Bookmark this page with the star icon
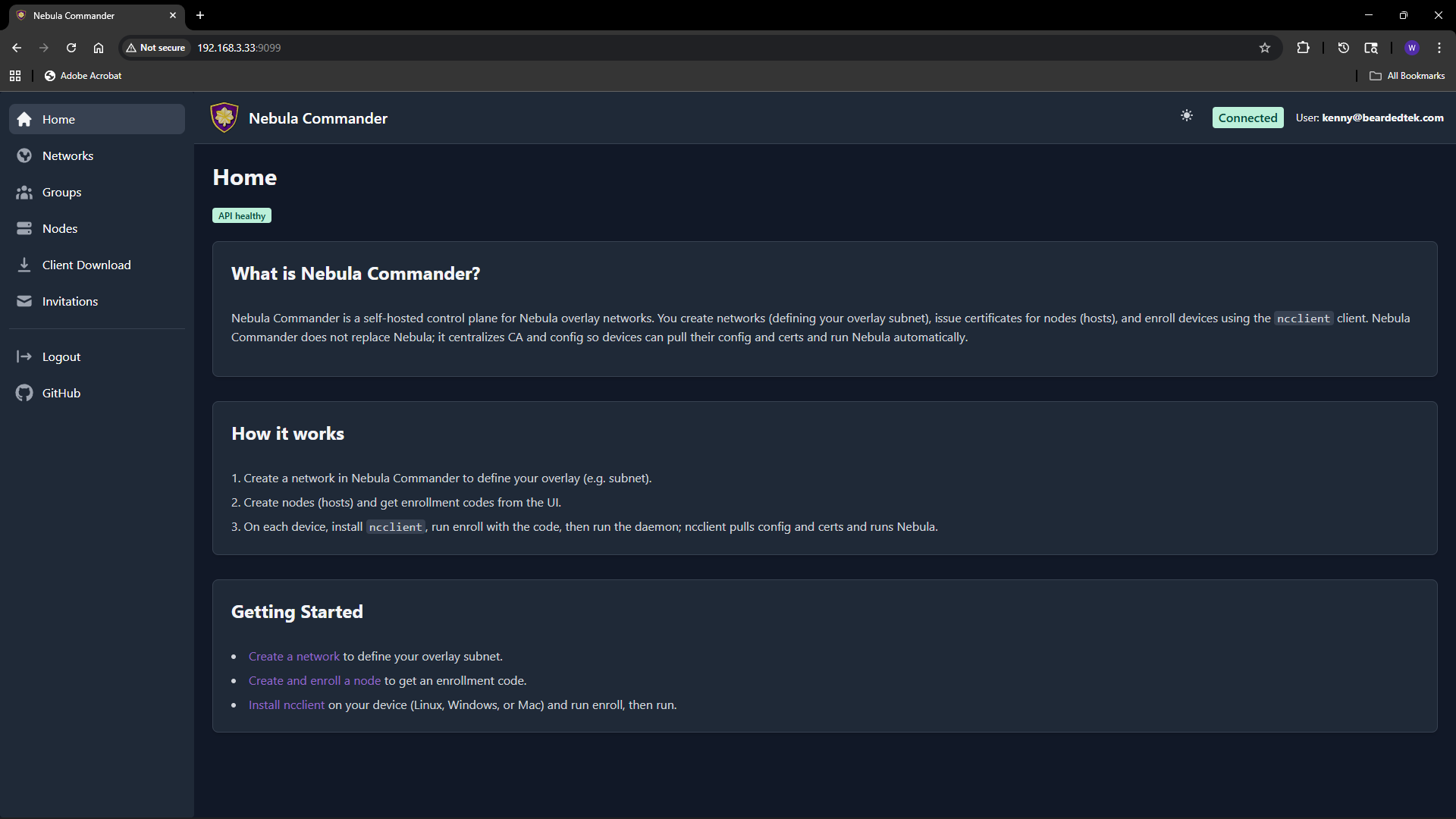Viewport: 1456px width, 819px height. [1264, 47]
